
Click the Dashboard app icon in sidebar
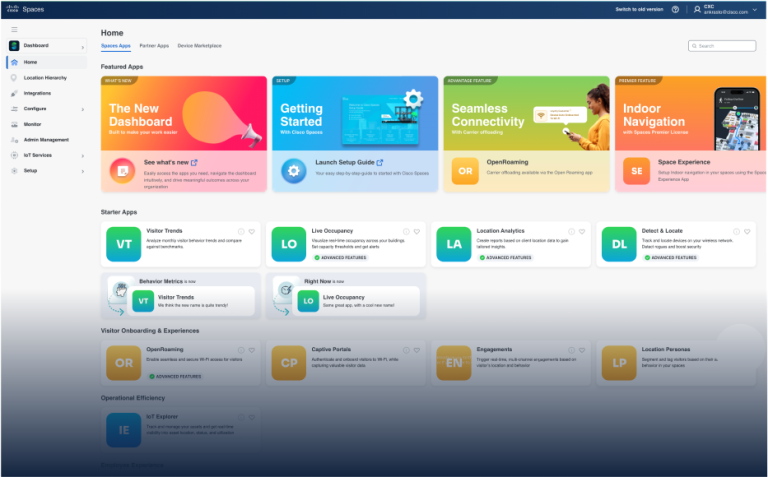(14, 46)
